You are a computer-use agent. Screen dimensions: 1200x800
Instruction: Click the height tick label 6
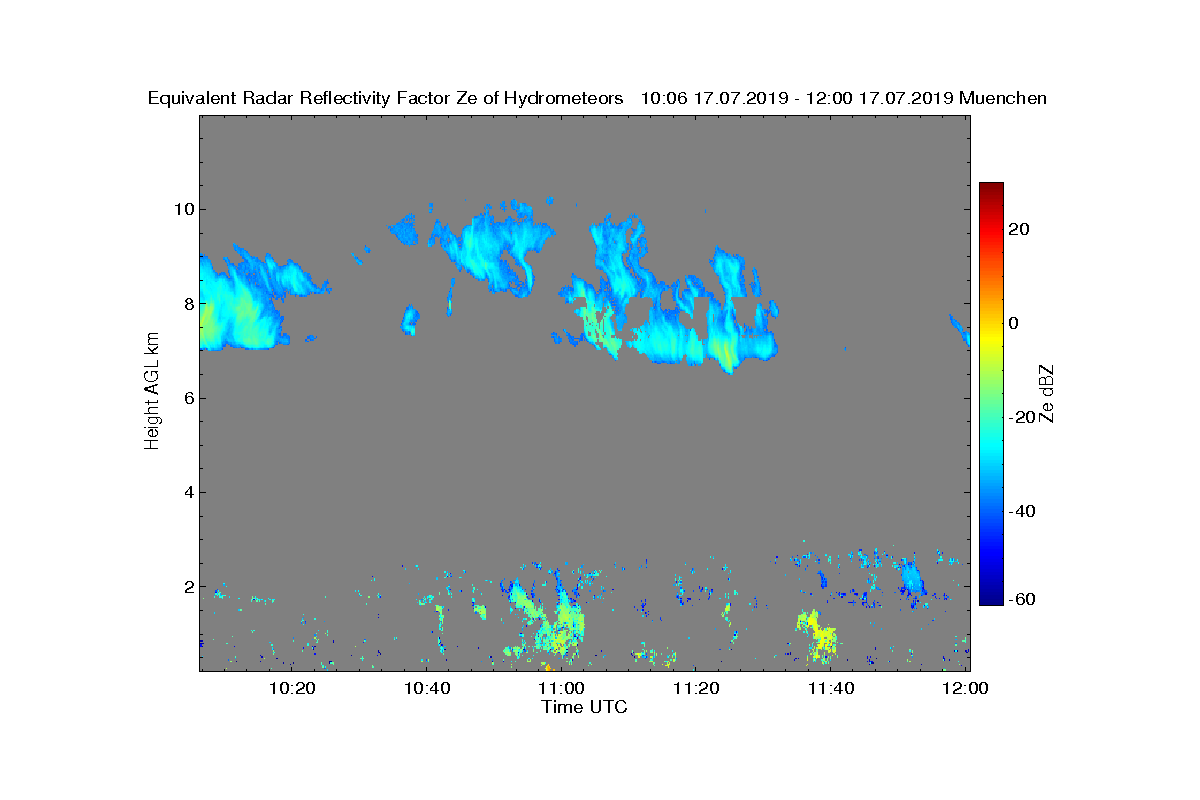click(187, 398)
